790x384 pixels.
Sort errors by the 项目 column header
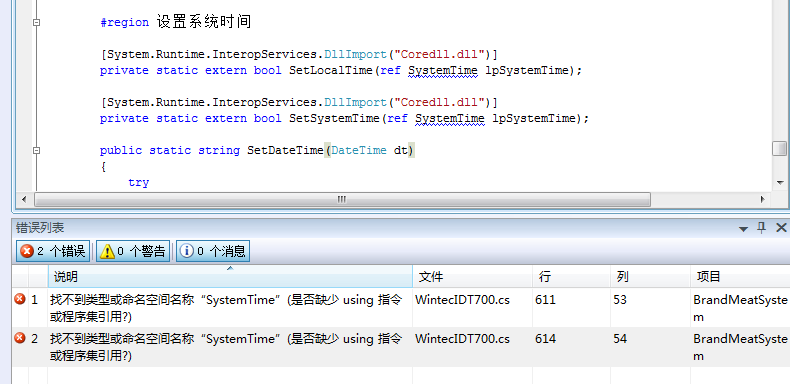click(740, 277)
